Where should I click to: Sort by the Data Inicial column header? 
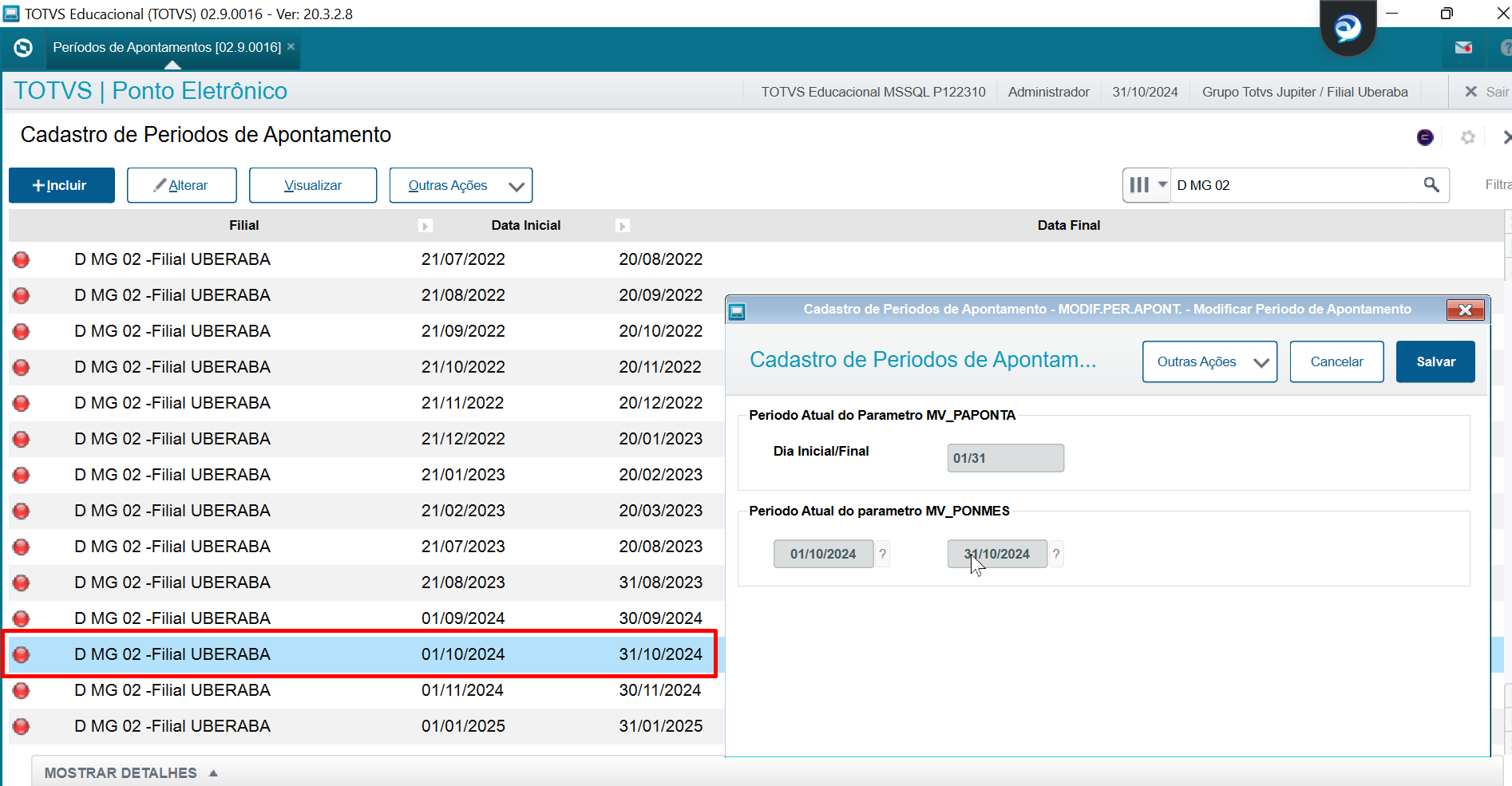(525, 225)
